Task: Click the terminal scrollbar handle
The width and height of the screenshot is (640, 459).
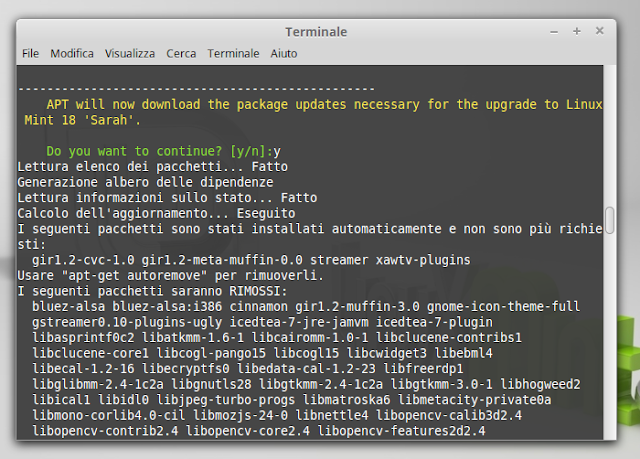Action: 610,220
